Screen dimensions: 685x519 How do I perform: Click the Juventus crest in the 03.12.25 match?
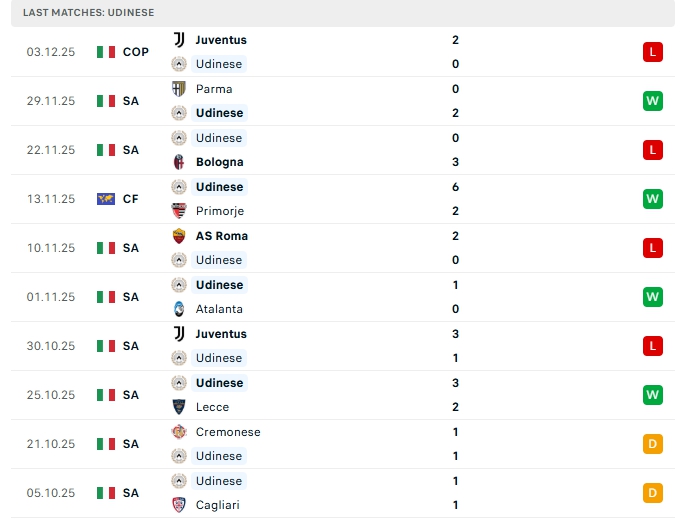[179, 40]
